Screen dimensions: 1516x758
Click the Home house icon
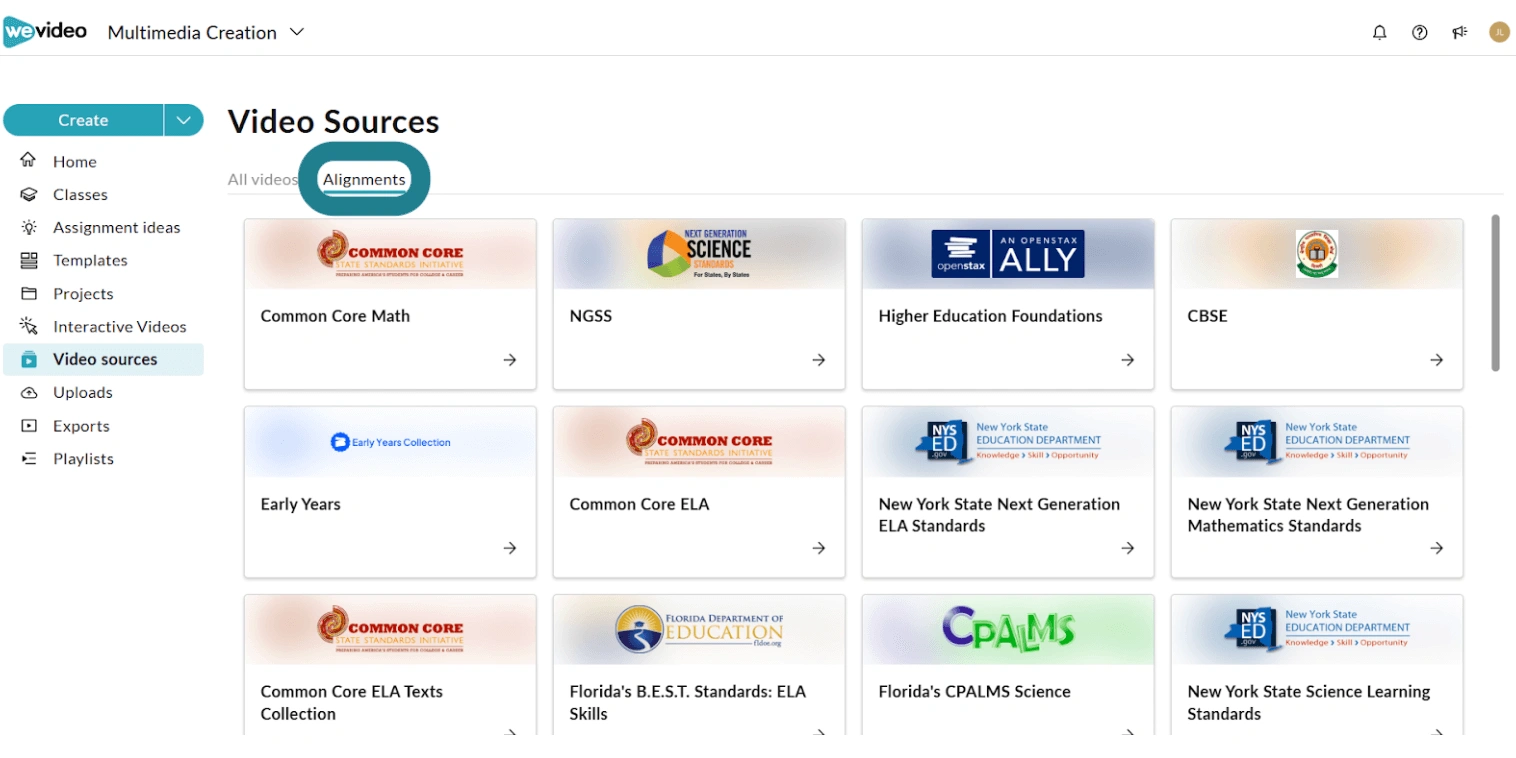click(x=29, y=160)
